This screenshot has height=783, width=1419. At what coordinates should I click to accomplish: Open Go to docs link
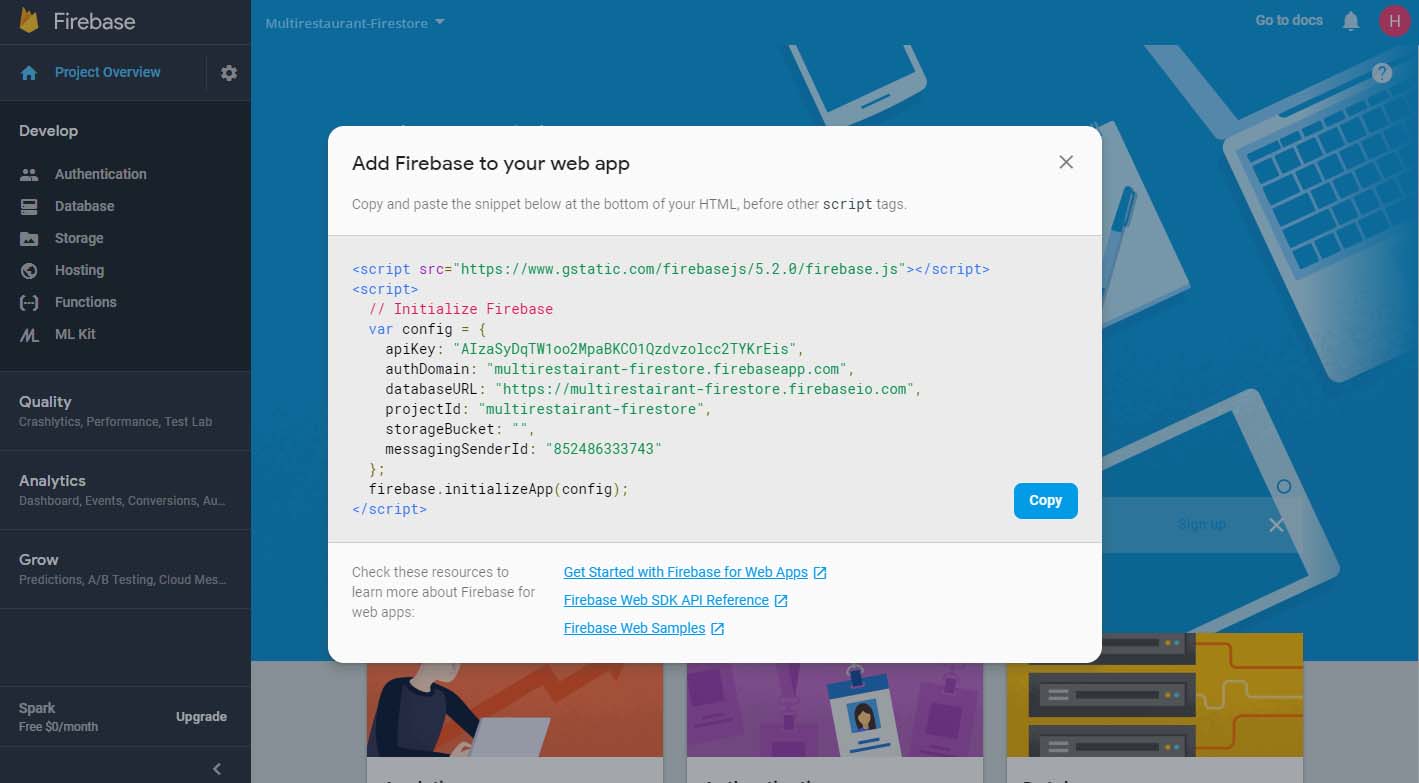click(1289, 21)
